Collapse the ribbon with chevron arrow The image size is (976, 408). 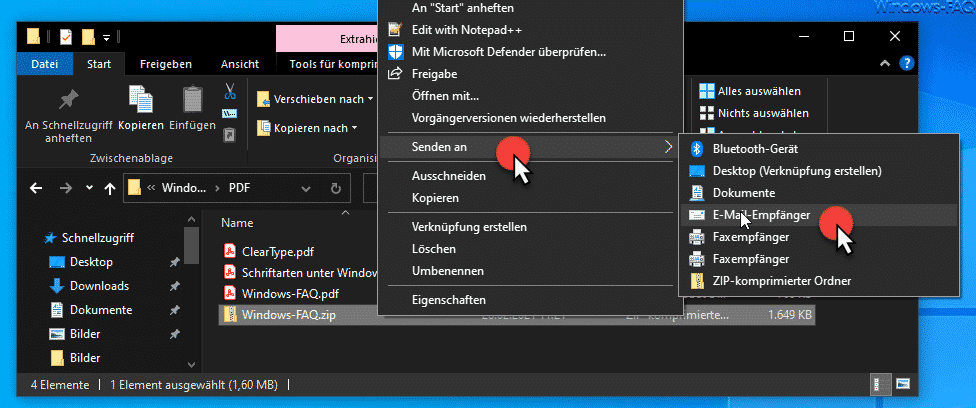[x=884, y=63]
